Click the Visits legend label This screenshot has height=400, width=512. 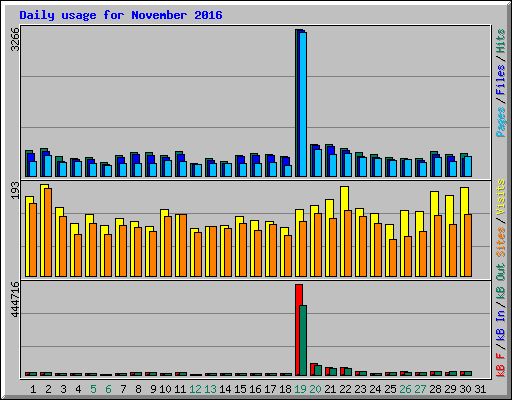click(x=501, y=197)
